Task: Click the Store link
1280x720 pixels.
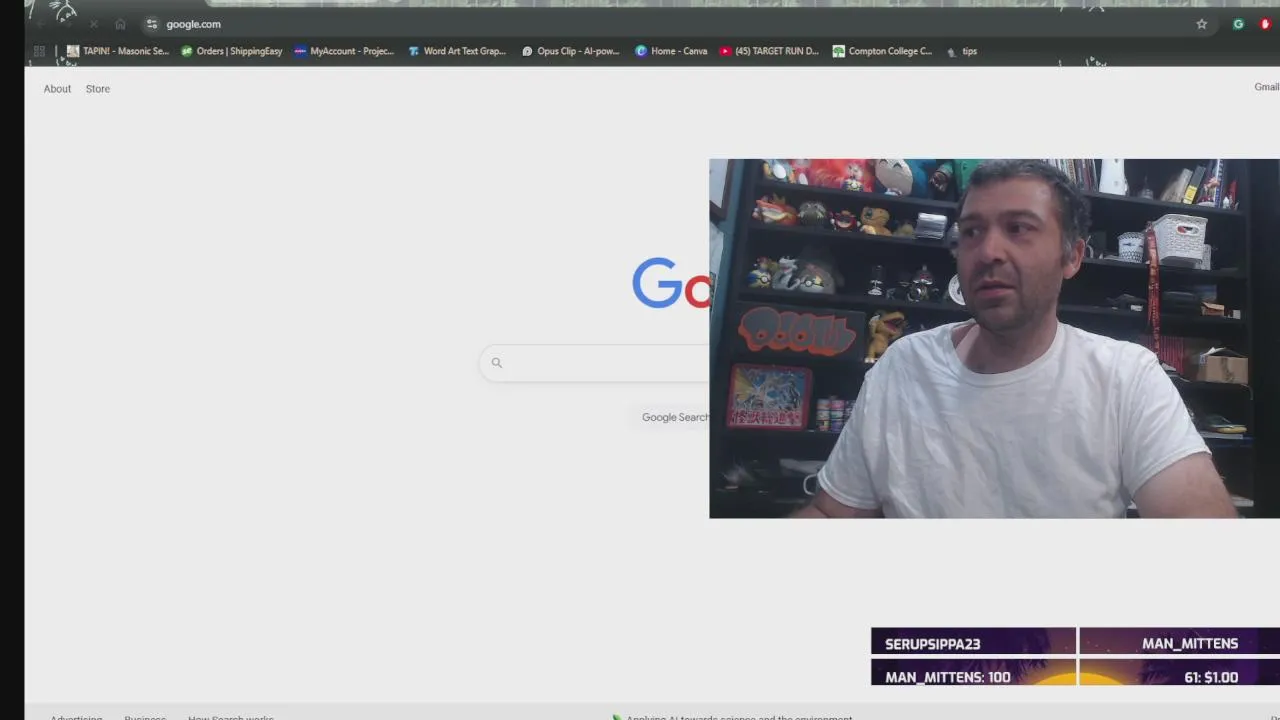Action: (98, 89)
